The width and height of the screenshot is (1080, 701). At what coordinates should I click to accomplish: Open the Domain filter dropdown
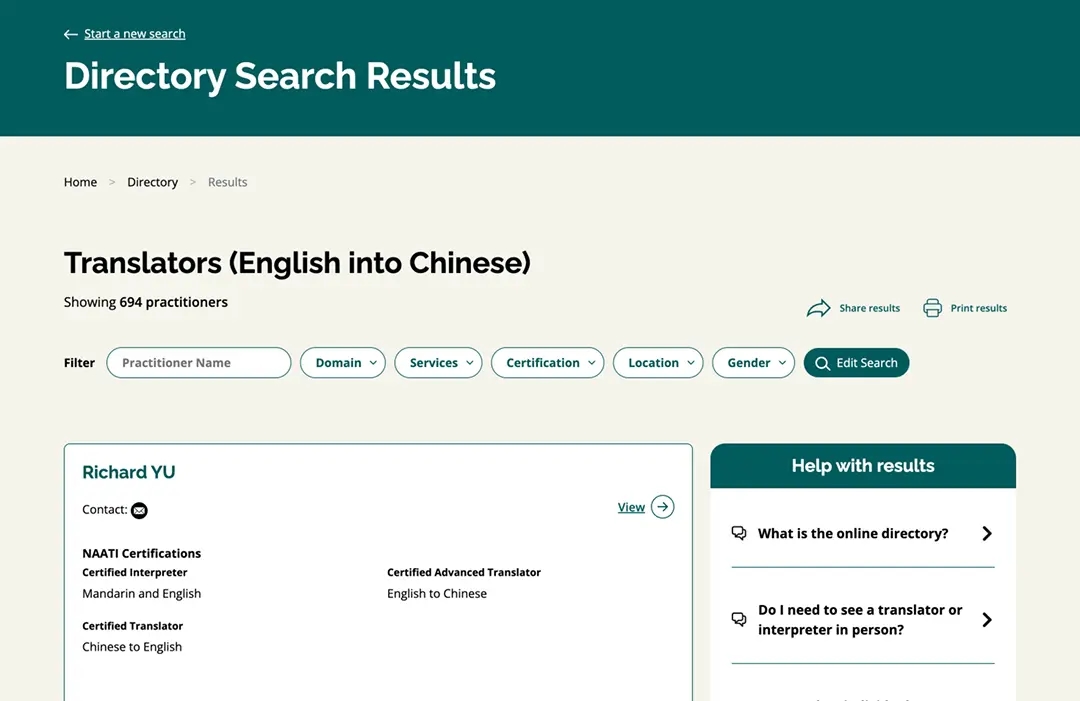click(x=343, y=363)
